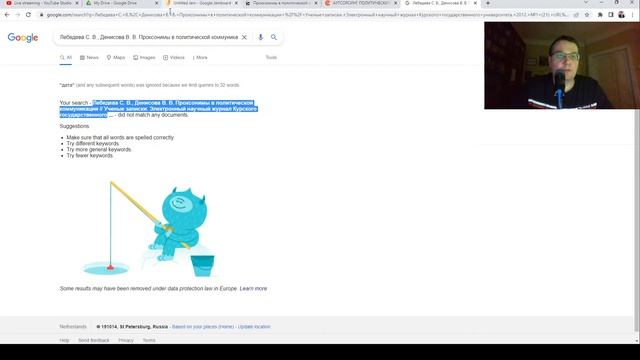Close the active Лебедева С. В. tab
Screen dimensions: 640x360
click(475, 3)
